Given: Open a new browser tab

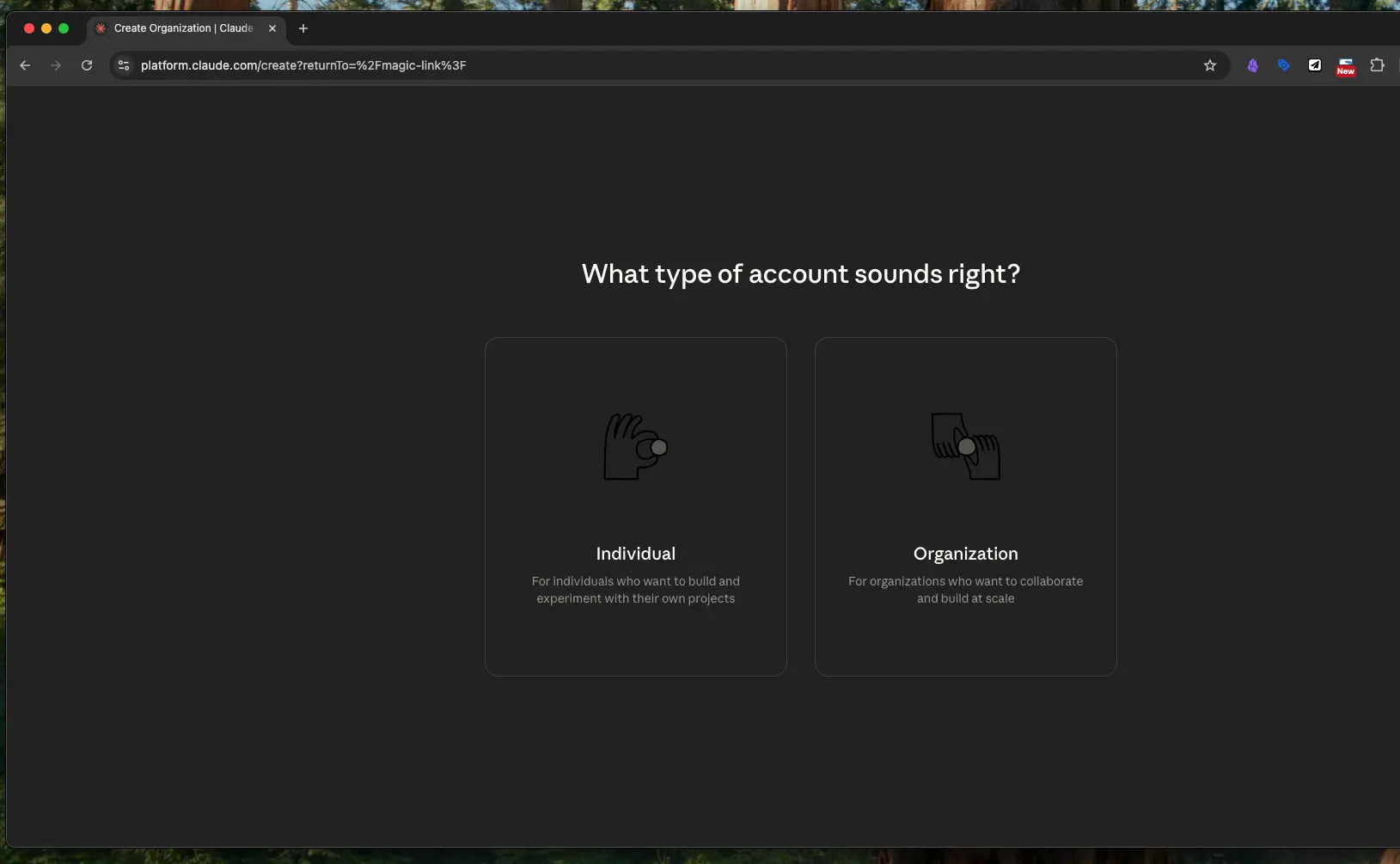Looking at the screenshot, I should click(x=303, y=28).
